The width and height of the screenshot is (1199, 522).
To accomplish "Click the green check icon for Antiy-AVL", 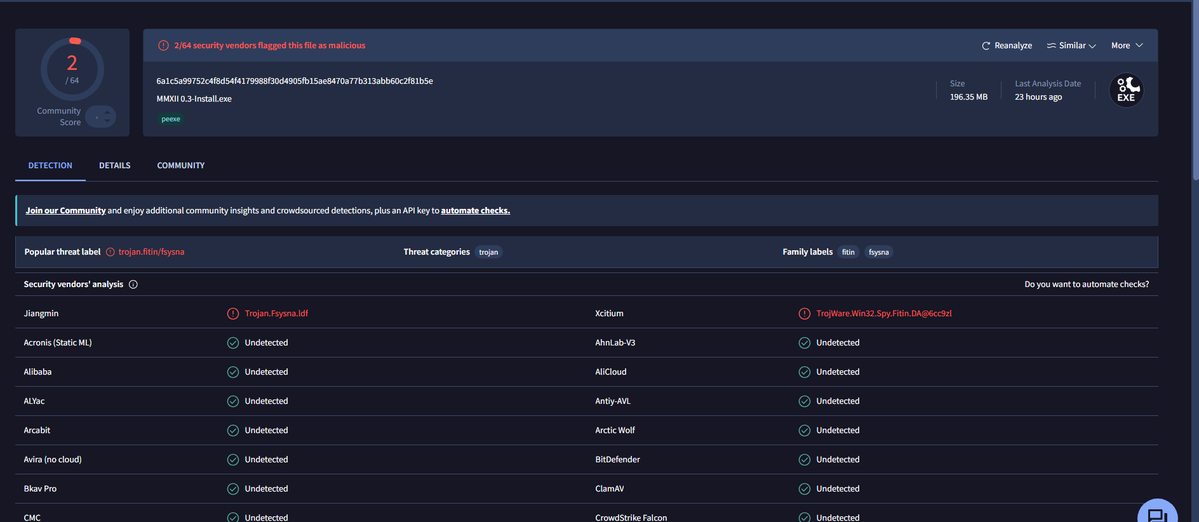I will (x=804, y=400).
